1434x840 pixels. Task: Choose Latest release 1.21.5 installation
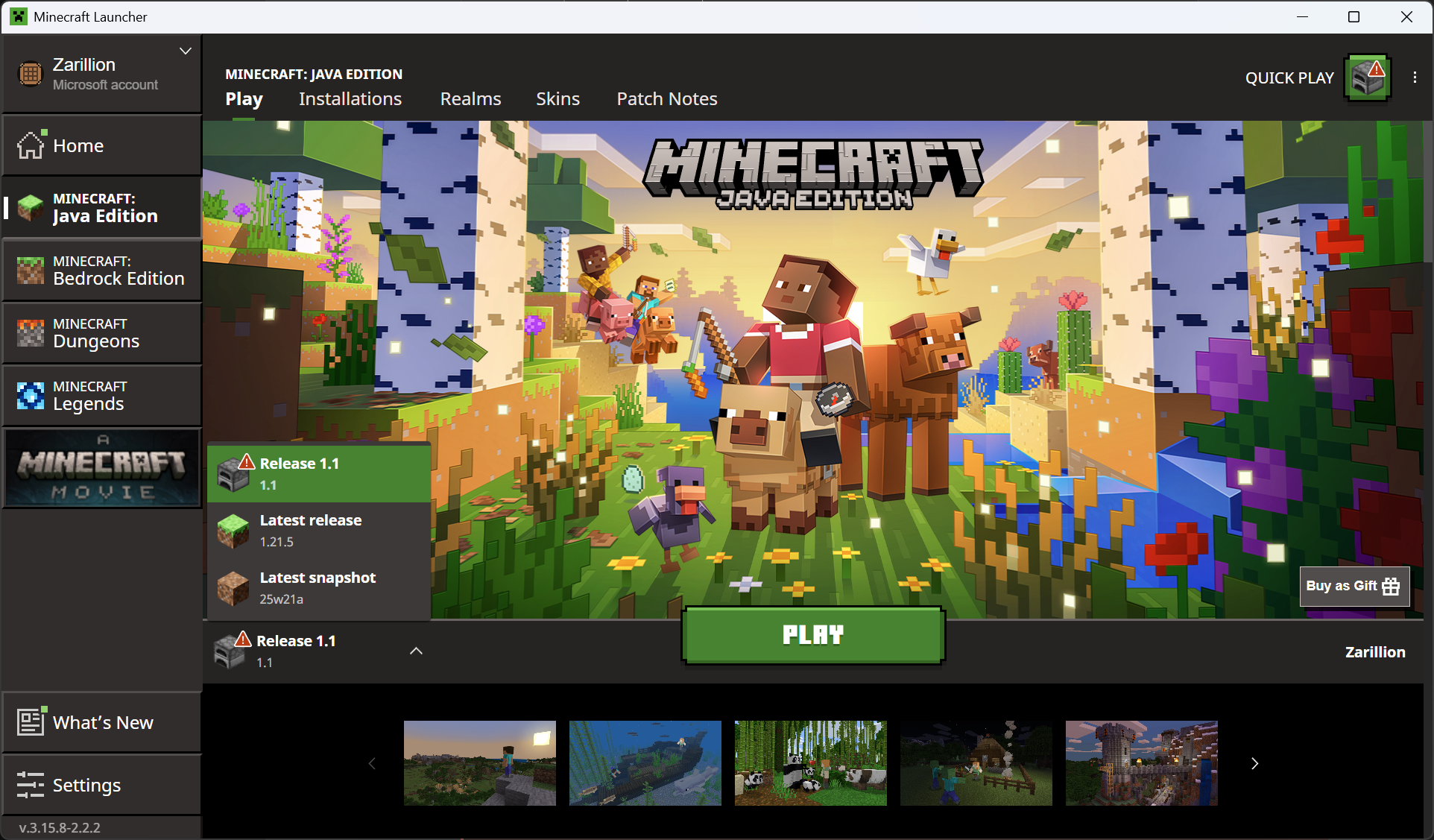pos(319,531)
